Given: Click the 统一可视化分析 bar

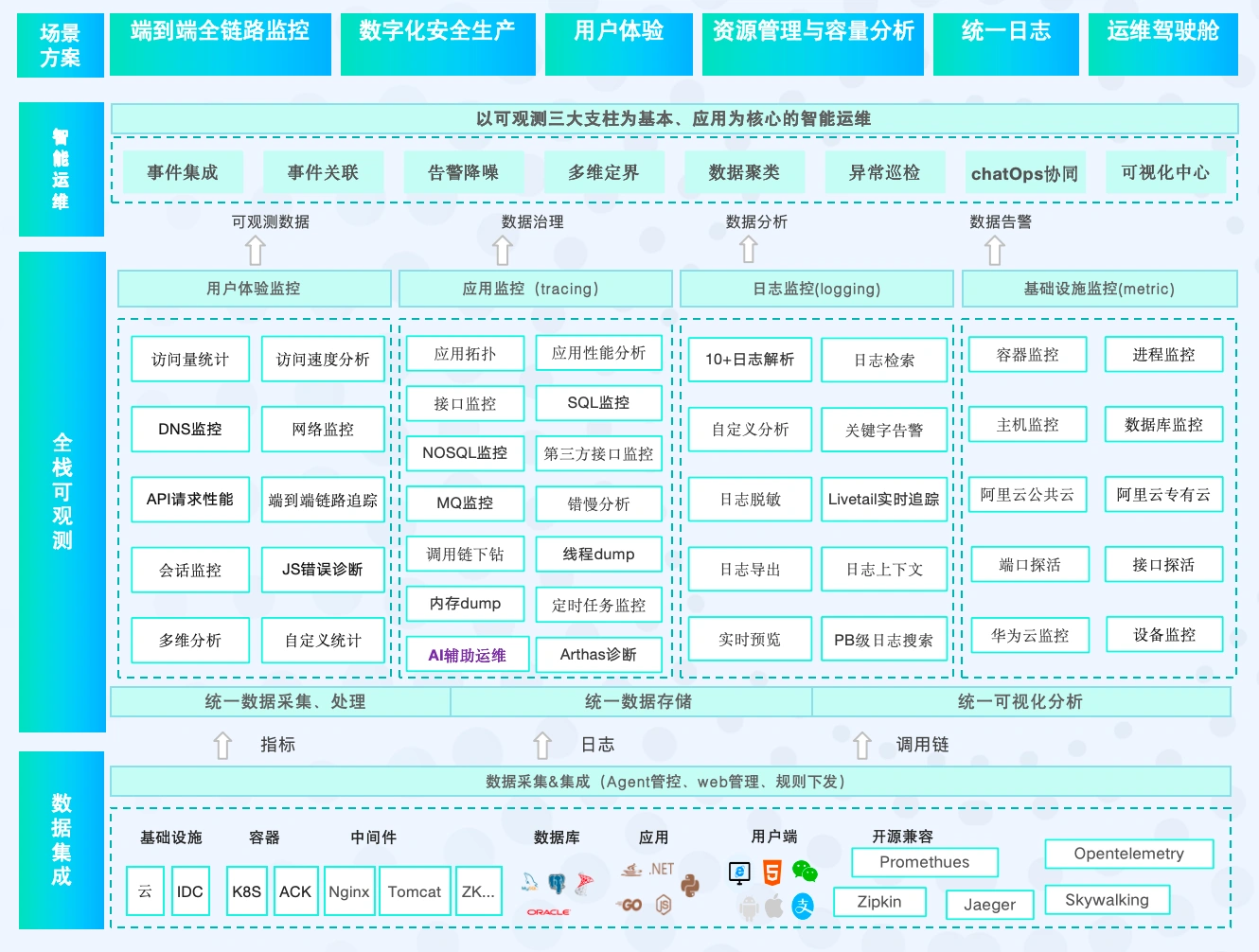Looking at the screenshot, I should click(1021, 701).
